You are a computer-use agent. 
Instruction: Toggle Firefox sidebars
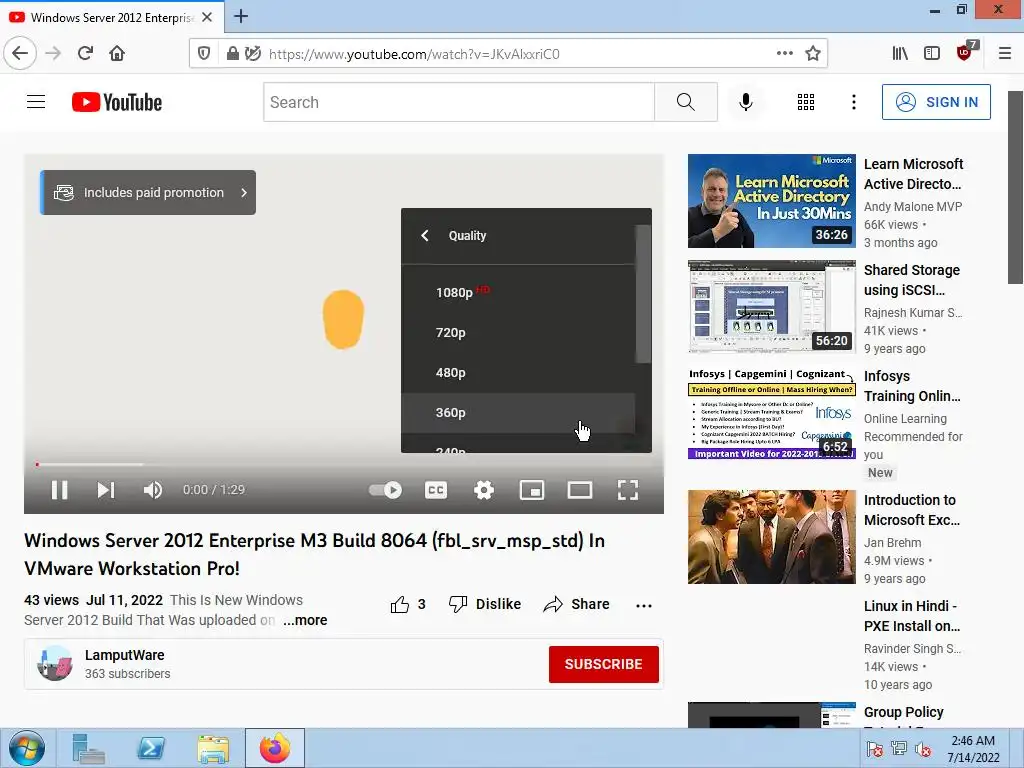932,53
